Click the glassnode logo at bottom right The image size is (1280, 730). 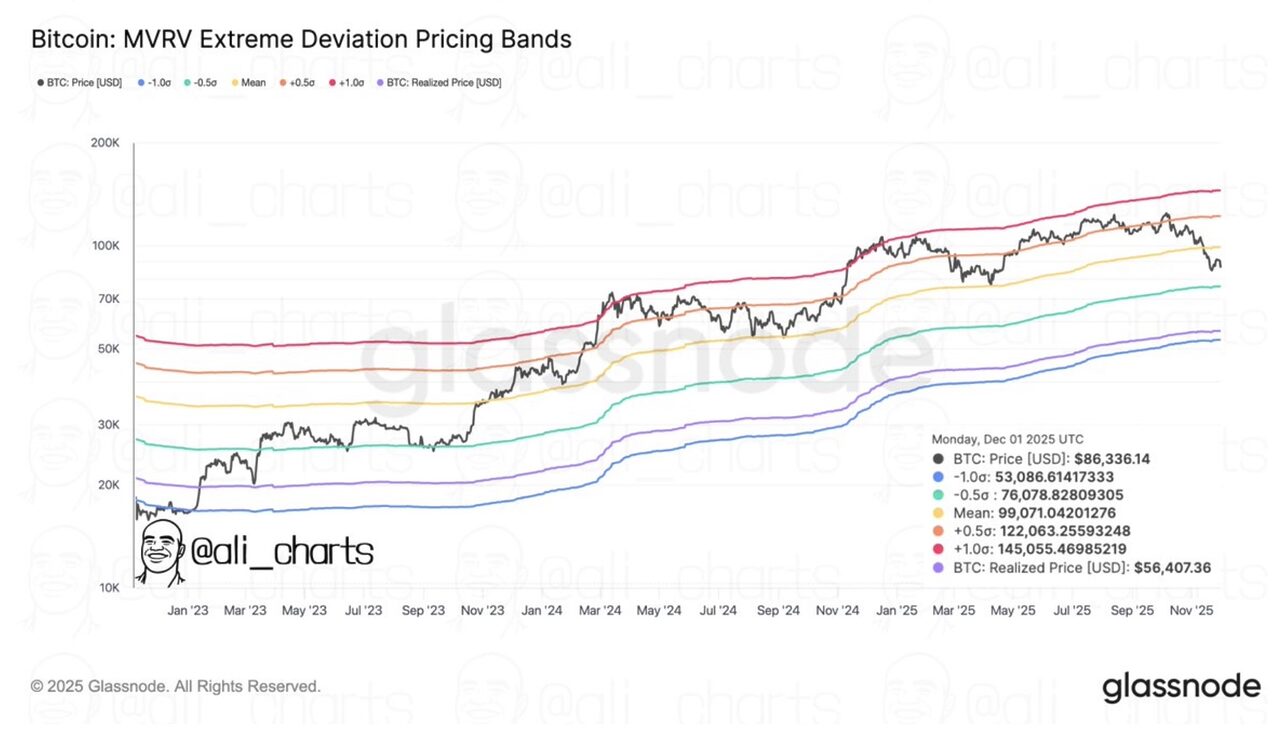pyautogui.click(x=1181, y=687)
